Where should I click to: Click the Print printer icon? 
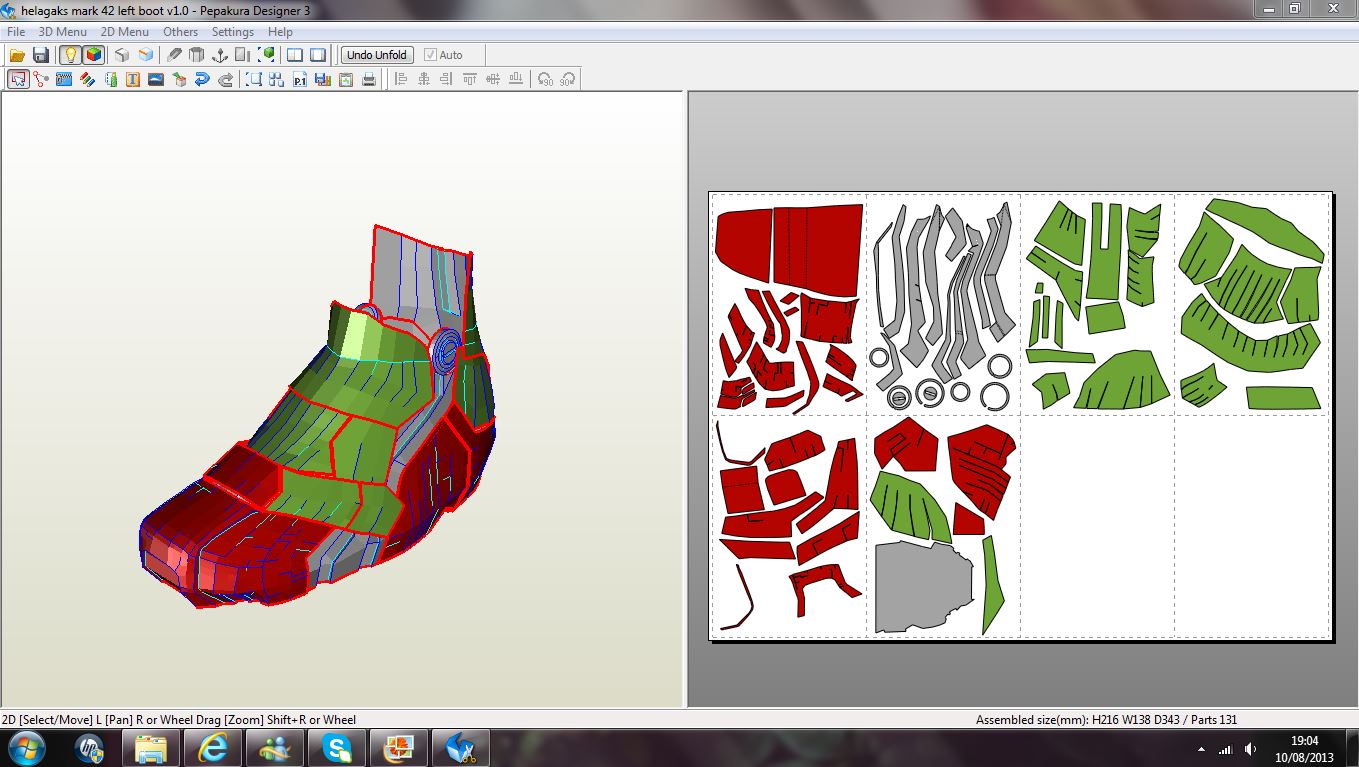(x=369, y=79)
